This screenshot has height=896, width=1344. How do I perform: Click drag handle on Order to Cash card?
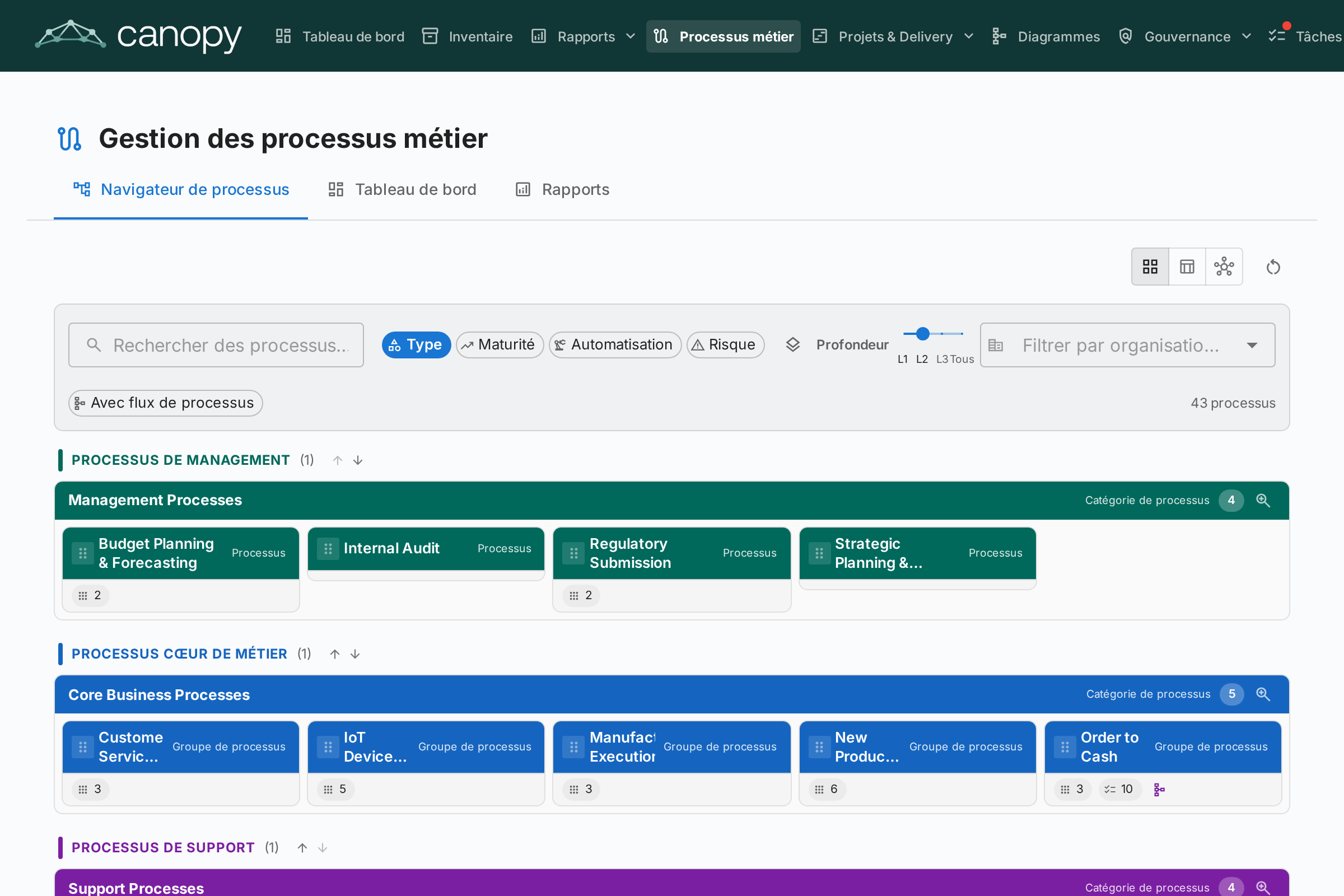point(1065,746)
